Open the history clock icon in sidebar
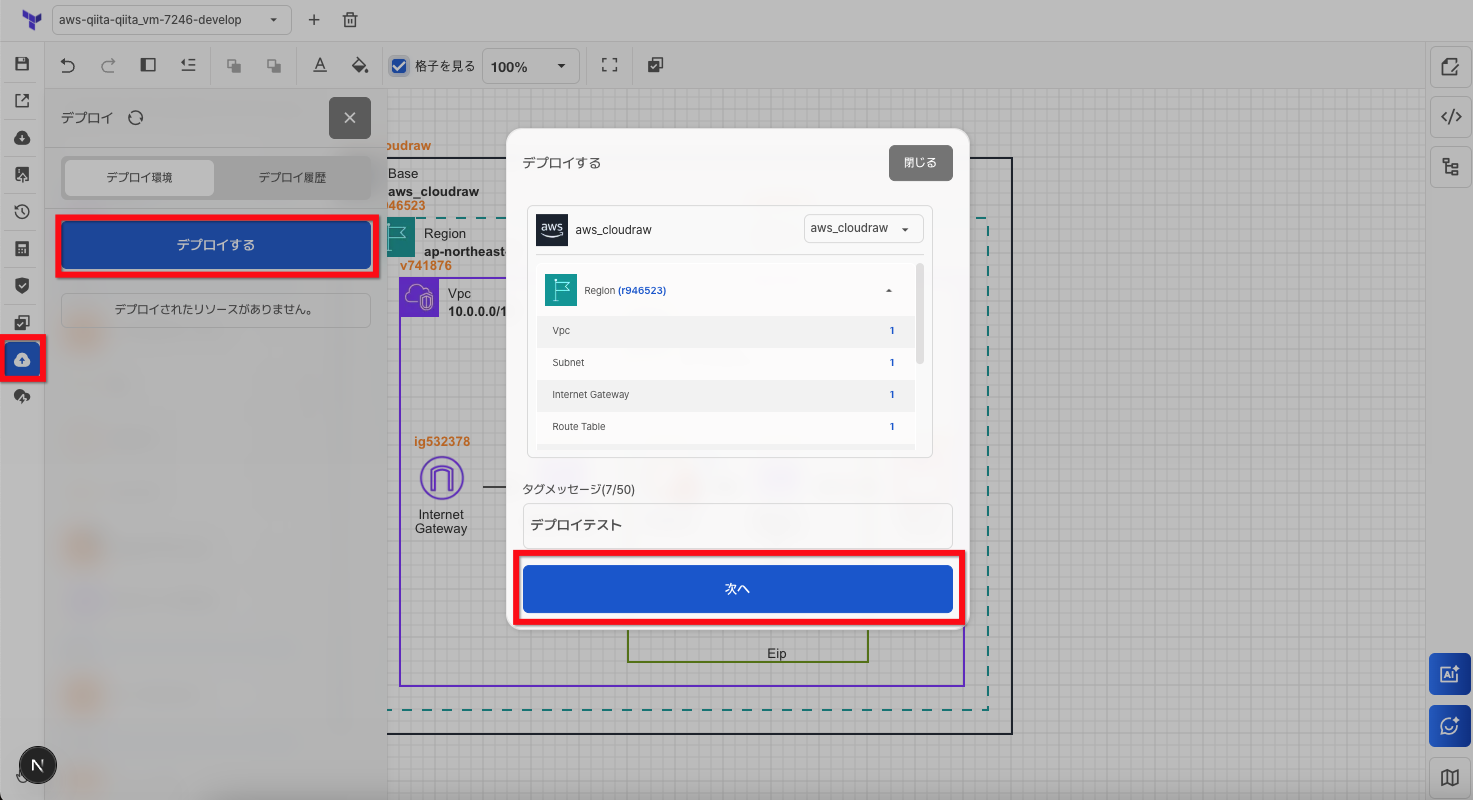The width and height of the screenshot is (1473, 800). (22, 212)
